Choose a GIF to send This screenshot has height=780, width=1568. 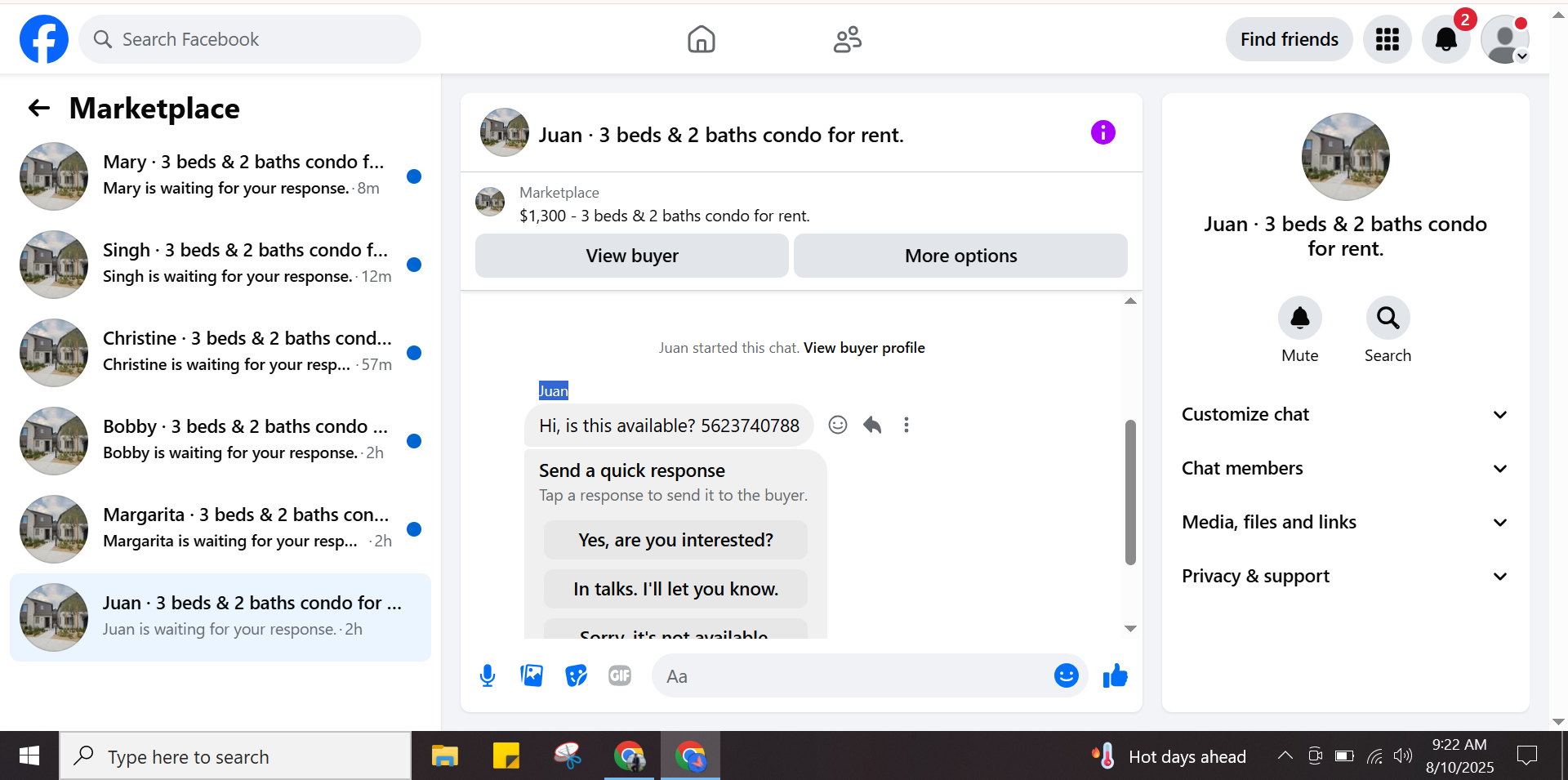(620, 675)
